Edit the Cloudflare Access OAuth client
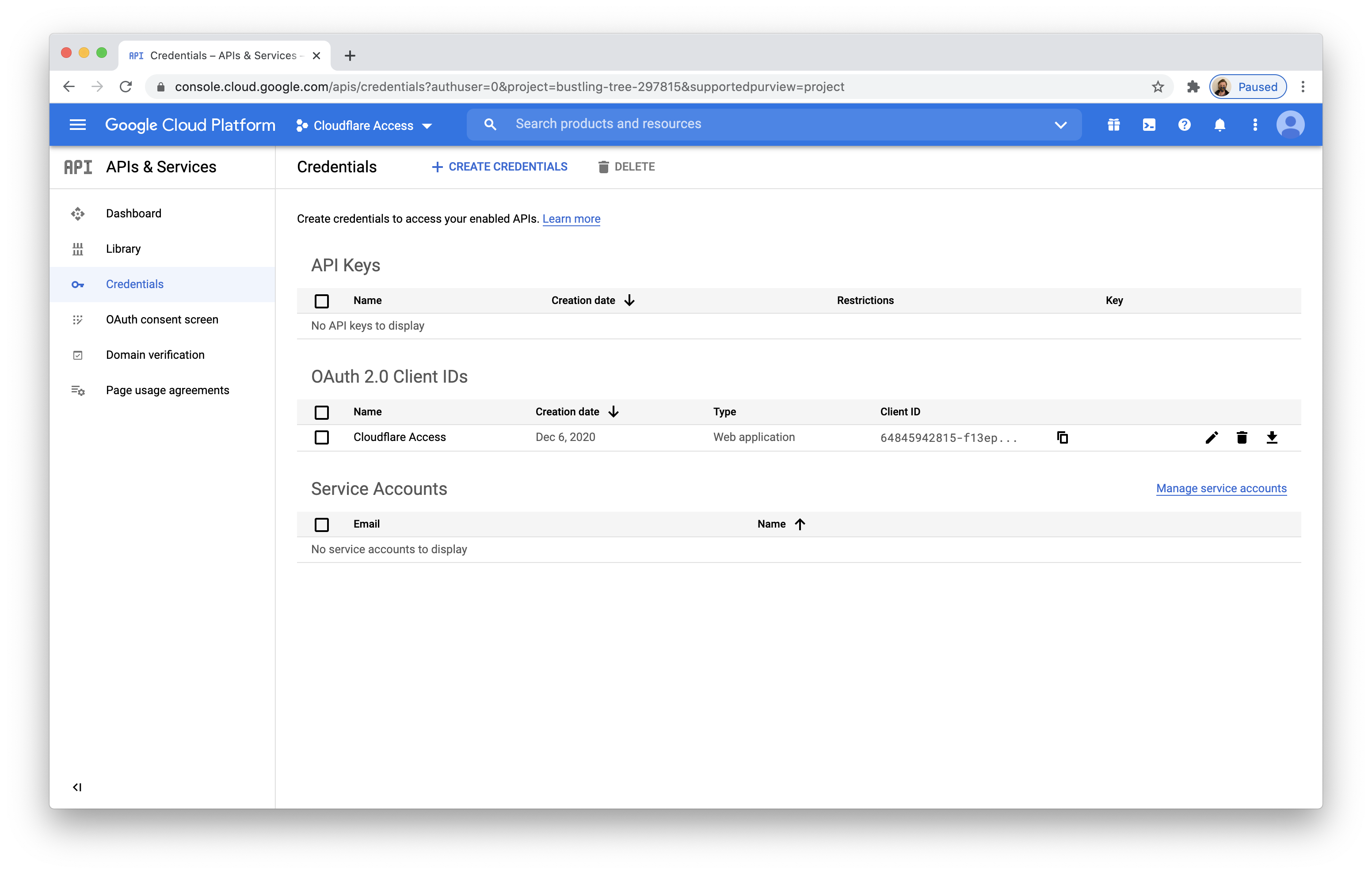Image resolution: width=1372 pixels, height=874 pixels. point(1212,437)
